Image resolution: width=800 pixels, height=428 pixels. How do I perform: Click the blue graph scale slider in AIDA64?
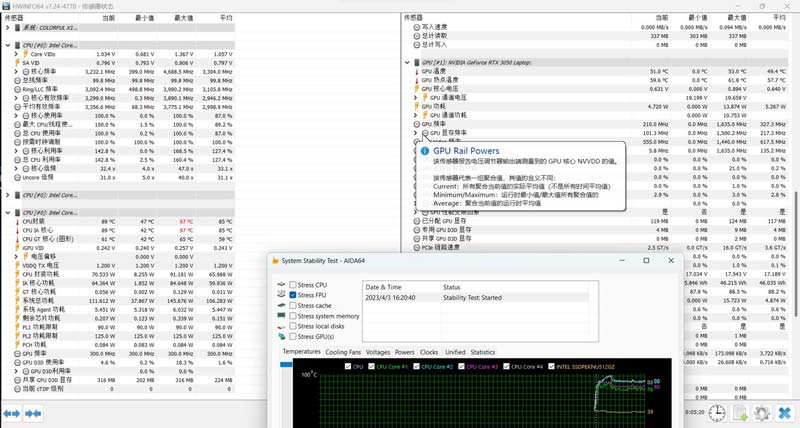click(286, 364)
